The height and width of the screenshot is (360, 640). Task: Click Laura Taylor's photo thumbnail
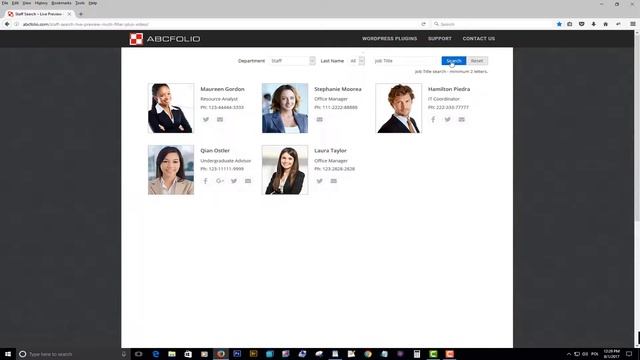click(285, 170)
